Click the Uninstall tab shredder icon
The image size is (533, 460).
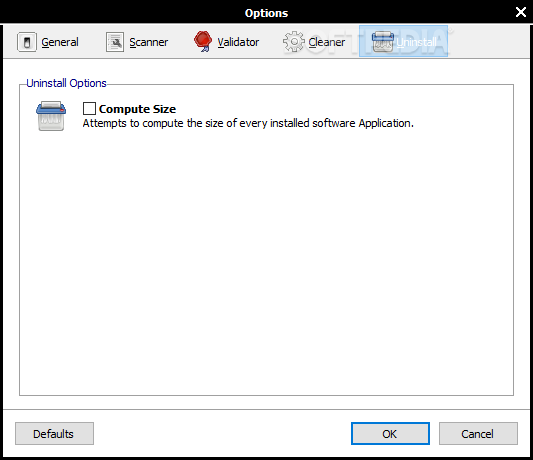pos(383,42)
